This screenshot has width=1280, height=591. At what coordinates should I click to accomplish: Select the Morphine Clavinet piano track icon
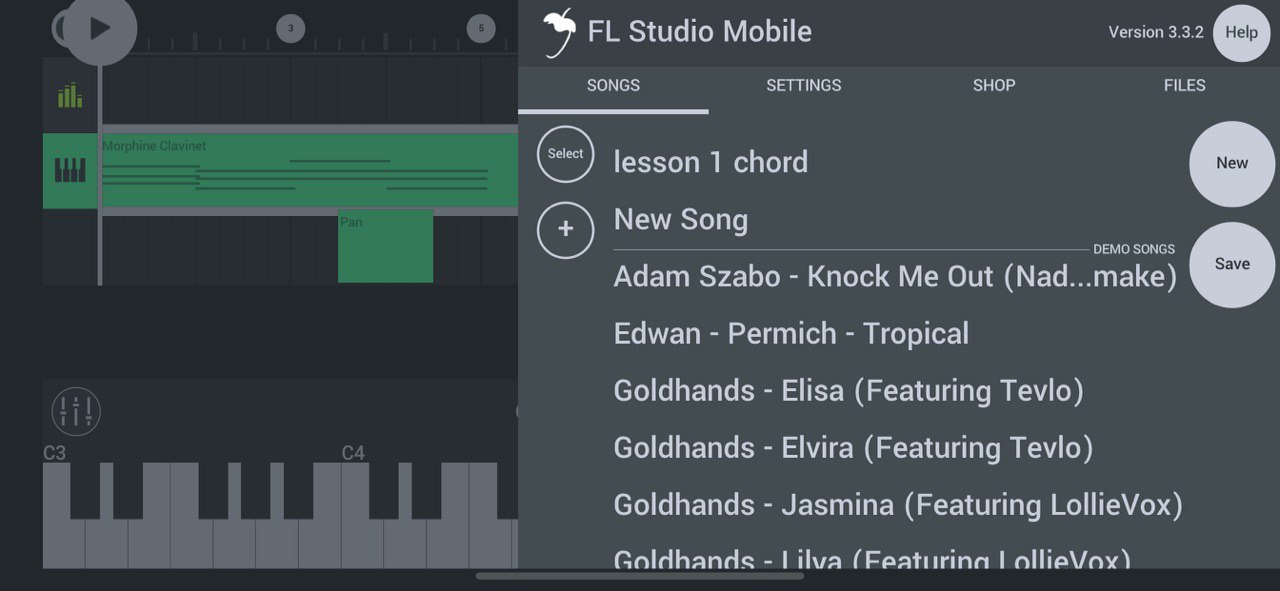[70, 170]
